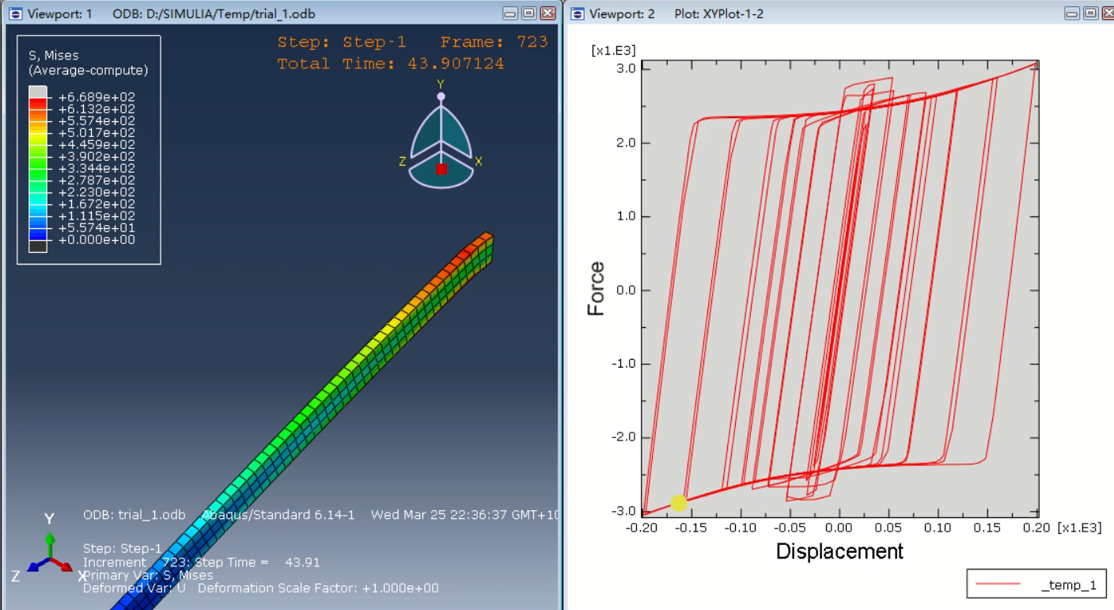Select the X axis on the orientation triad
This screenshot has height=610, width=1114.
(x=478, y=160)
